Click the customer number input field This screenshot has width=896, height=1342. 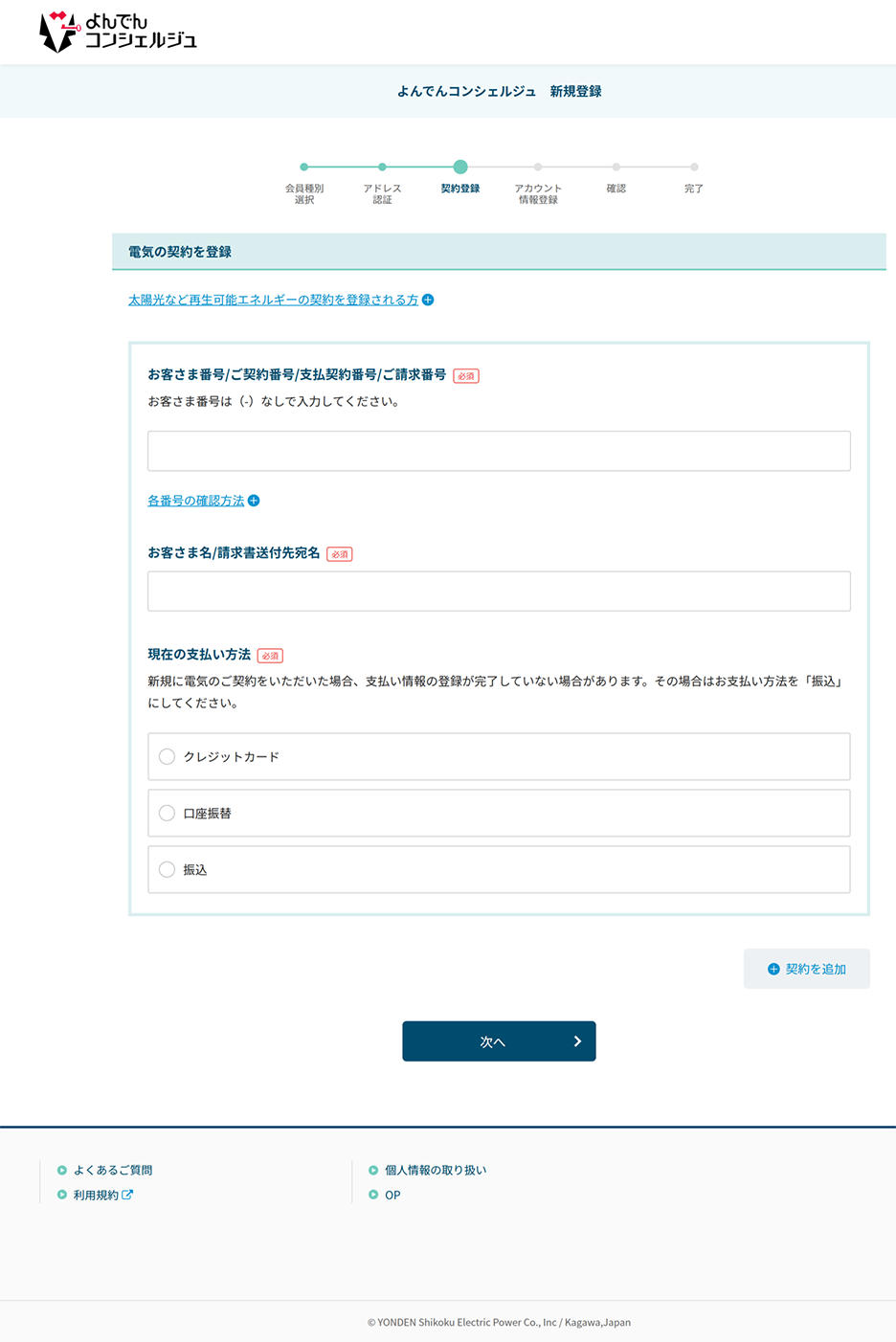(499, 450)
